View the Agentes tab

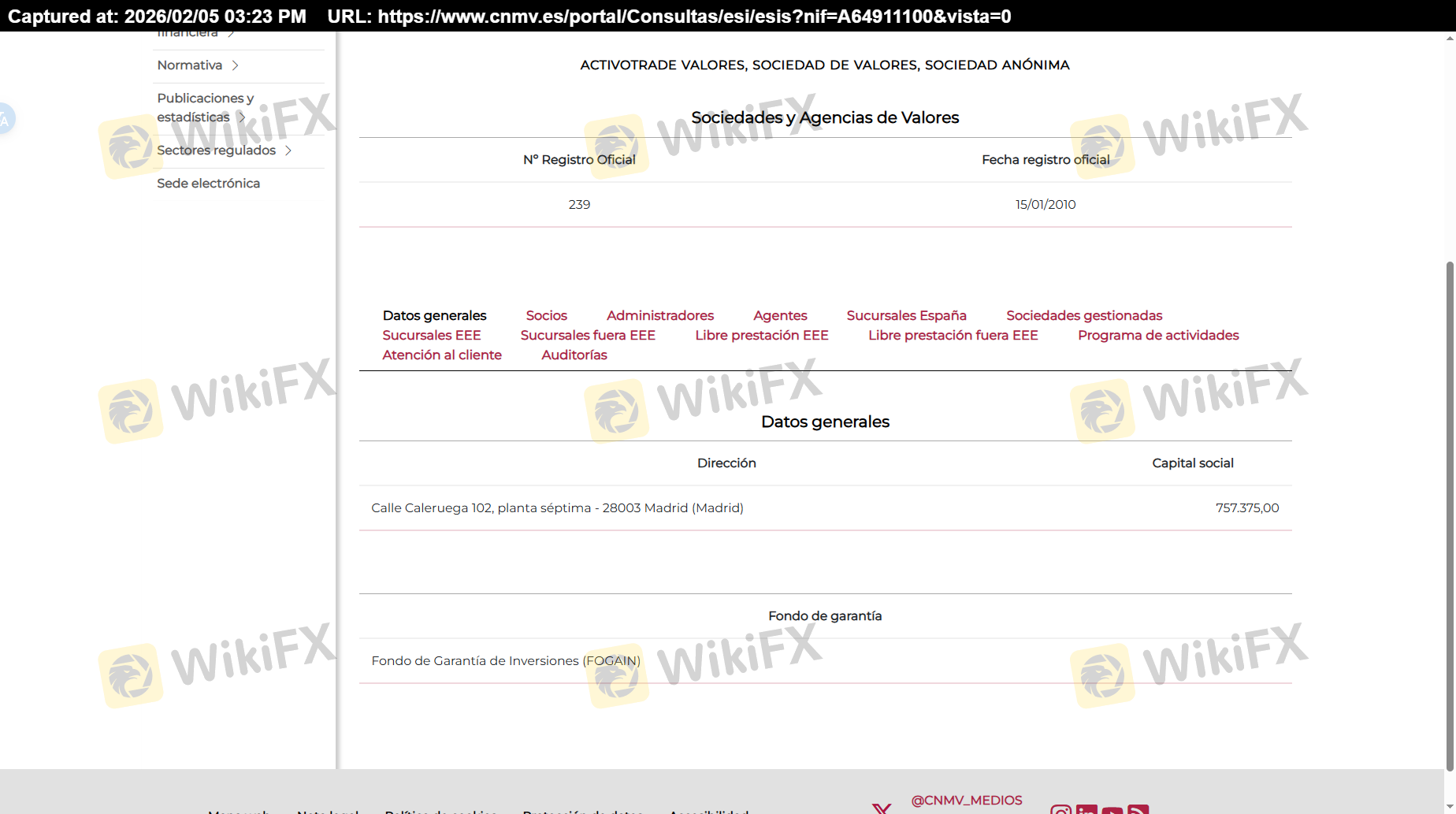[x=780, y=315]
